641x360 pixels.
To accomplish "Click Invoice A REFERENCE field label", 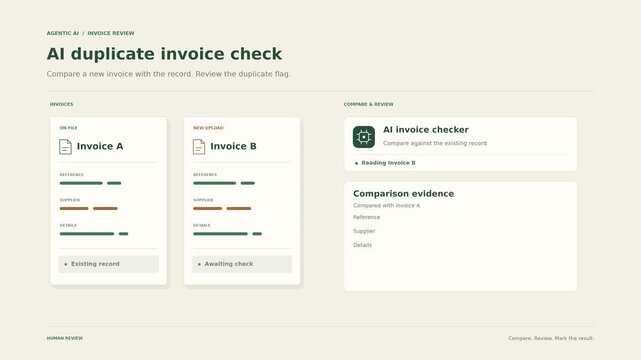I will tap(72, 174).
